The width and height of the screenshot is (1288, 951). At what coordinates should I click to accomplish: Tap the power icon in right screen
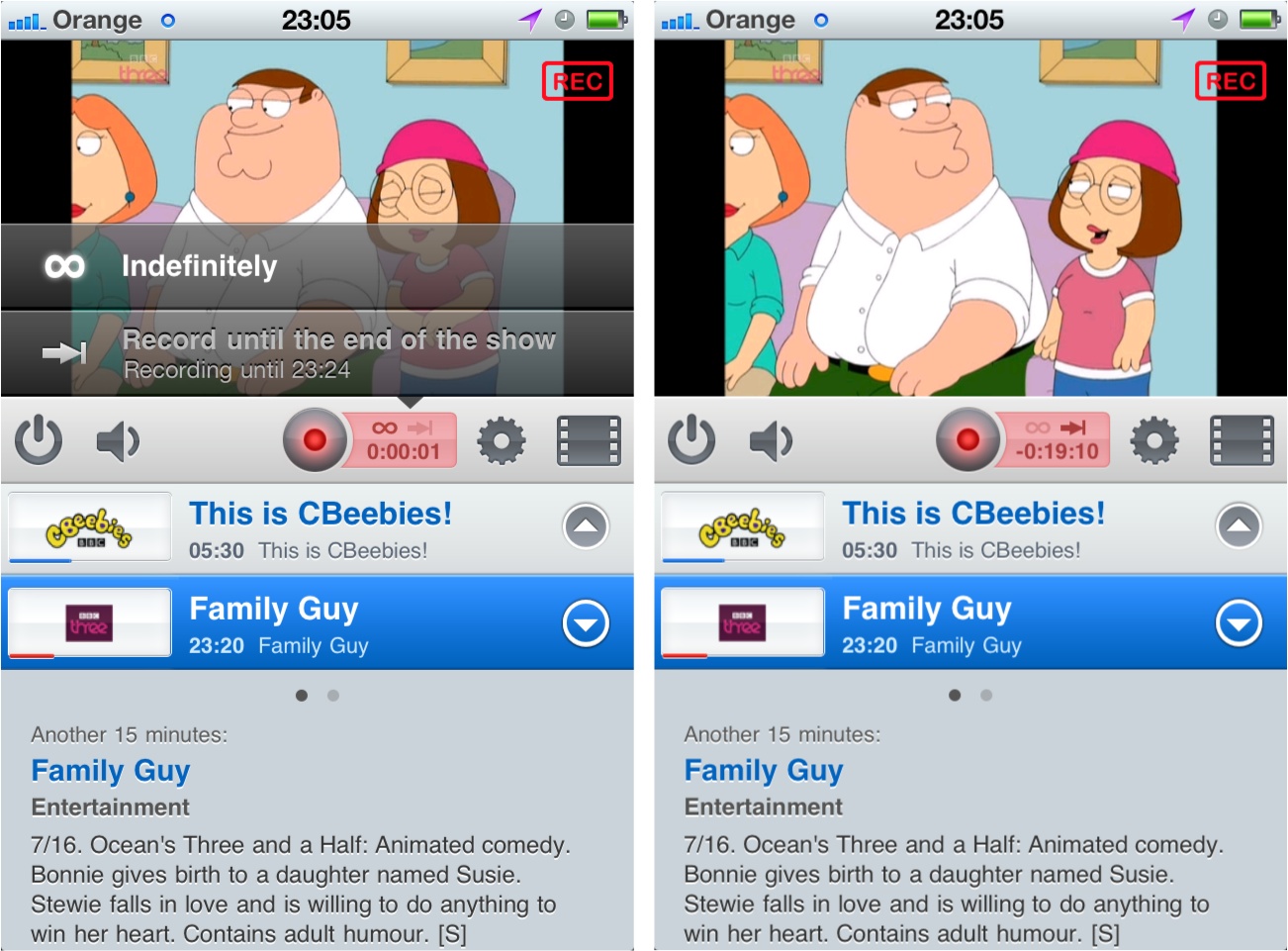coord(691,440)
